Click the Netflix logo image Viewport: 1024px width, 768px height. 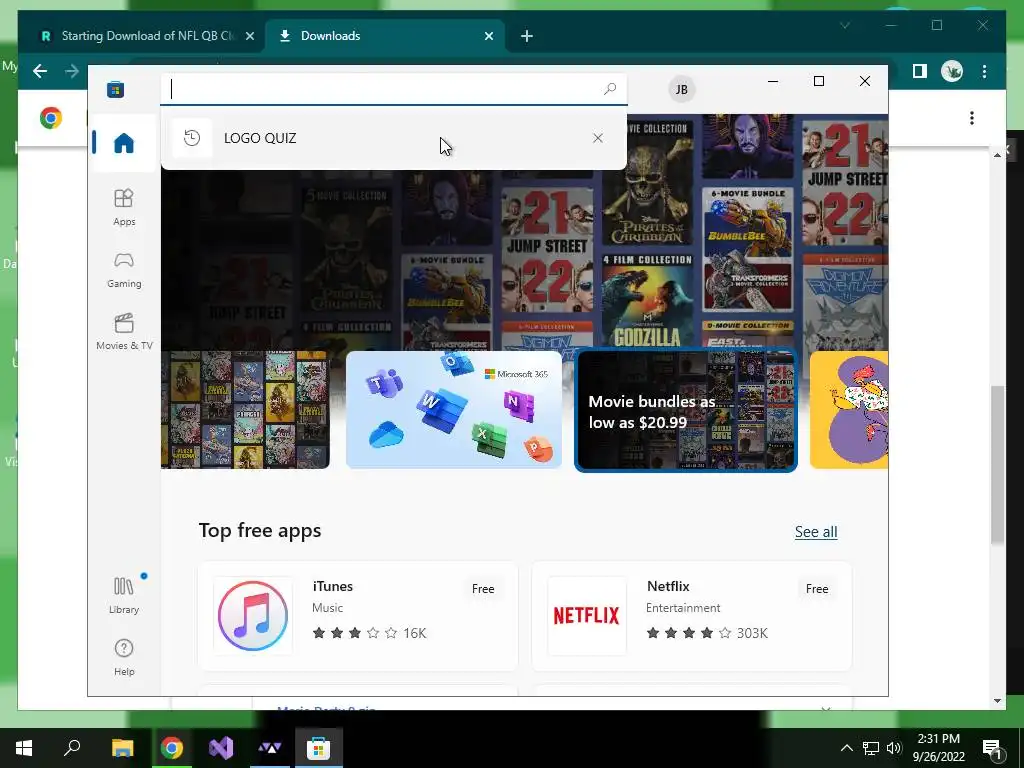pyautogui.click(x=586, y=616)
